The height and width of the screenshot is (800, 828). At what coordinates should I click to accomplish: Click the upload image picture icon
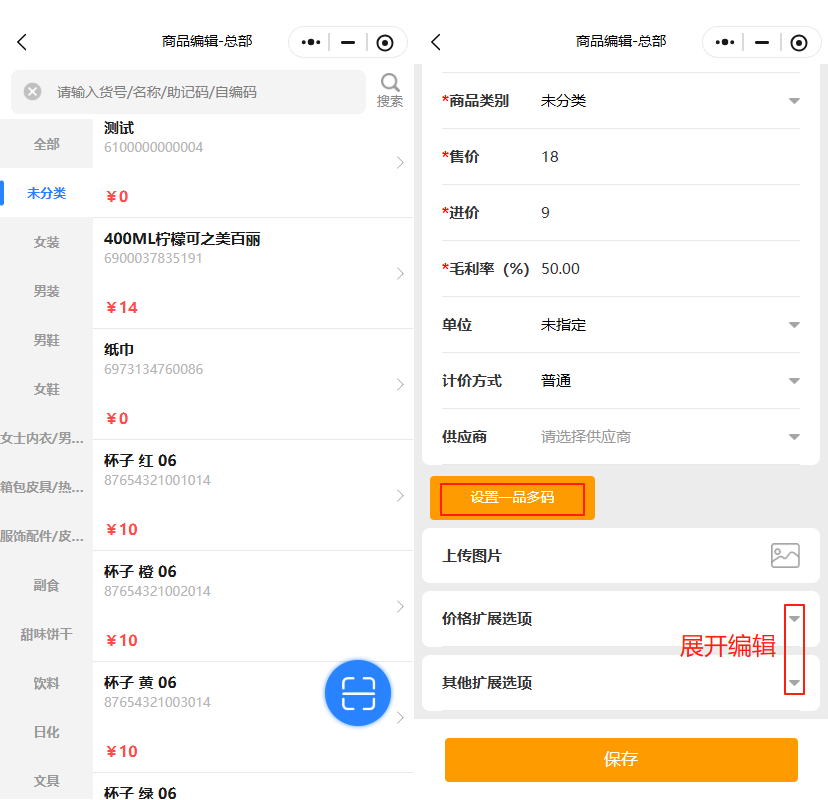coord(785,556)
